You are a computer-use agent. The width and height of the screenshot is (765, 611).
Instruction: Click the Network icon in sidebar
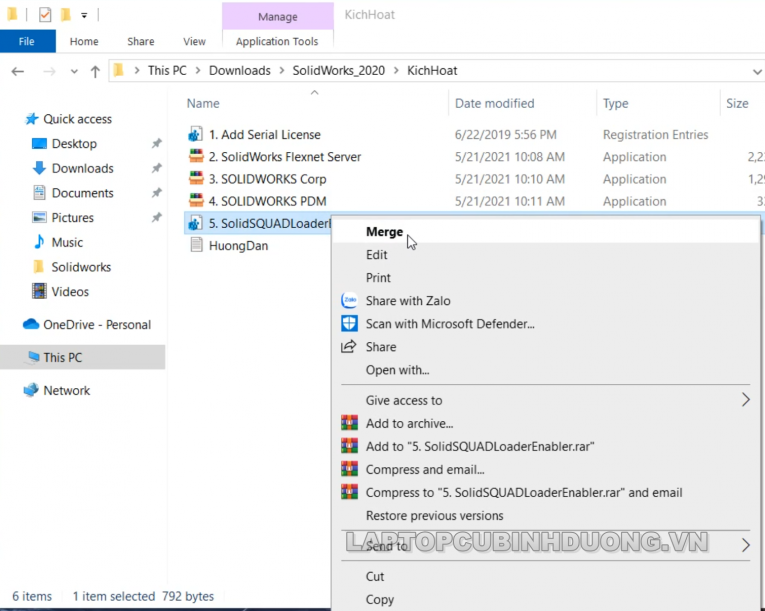pyautogui.click(x=31, y=389)
